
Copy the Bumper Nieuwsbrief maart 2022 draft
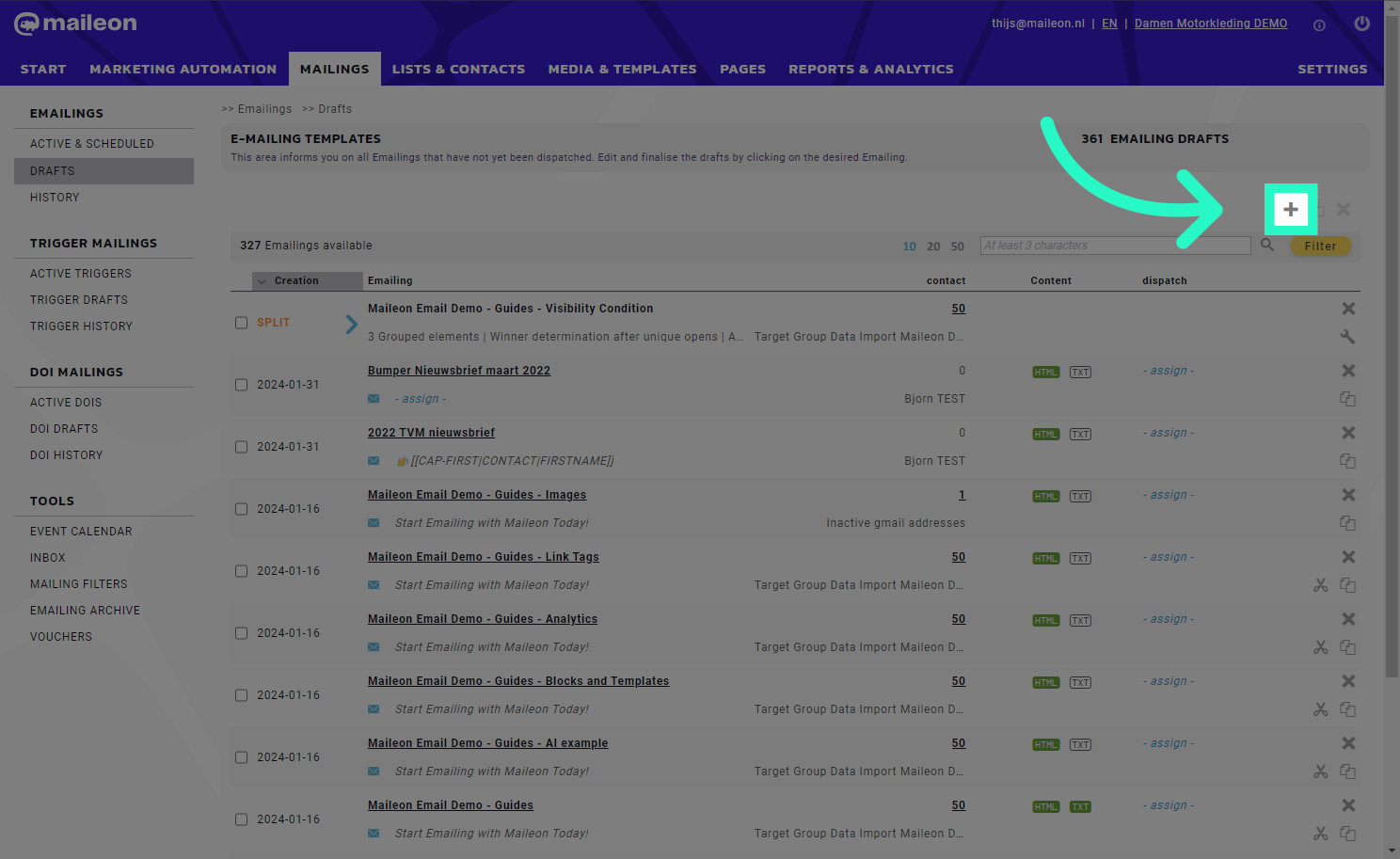tap(1347, 399)
